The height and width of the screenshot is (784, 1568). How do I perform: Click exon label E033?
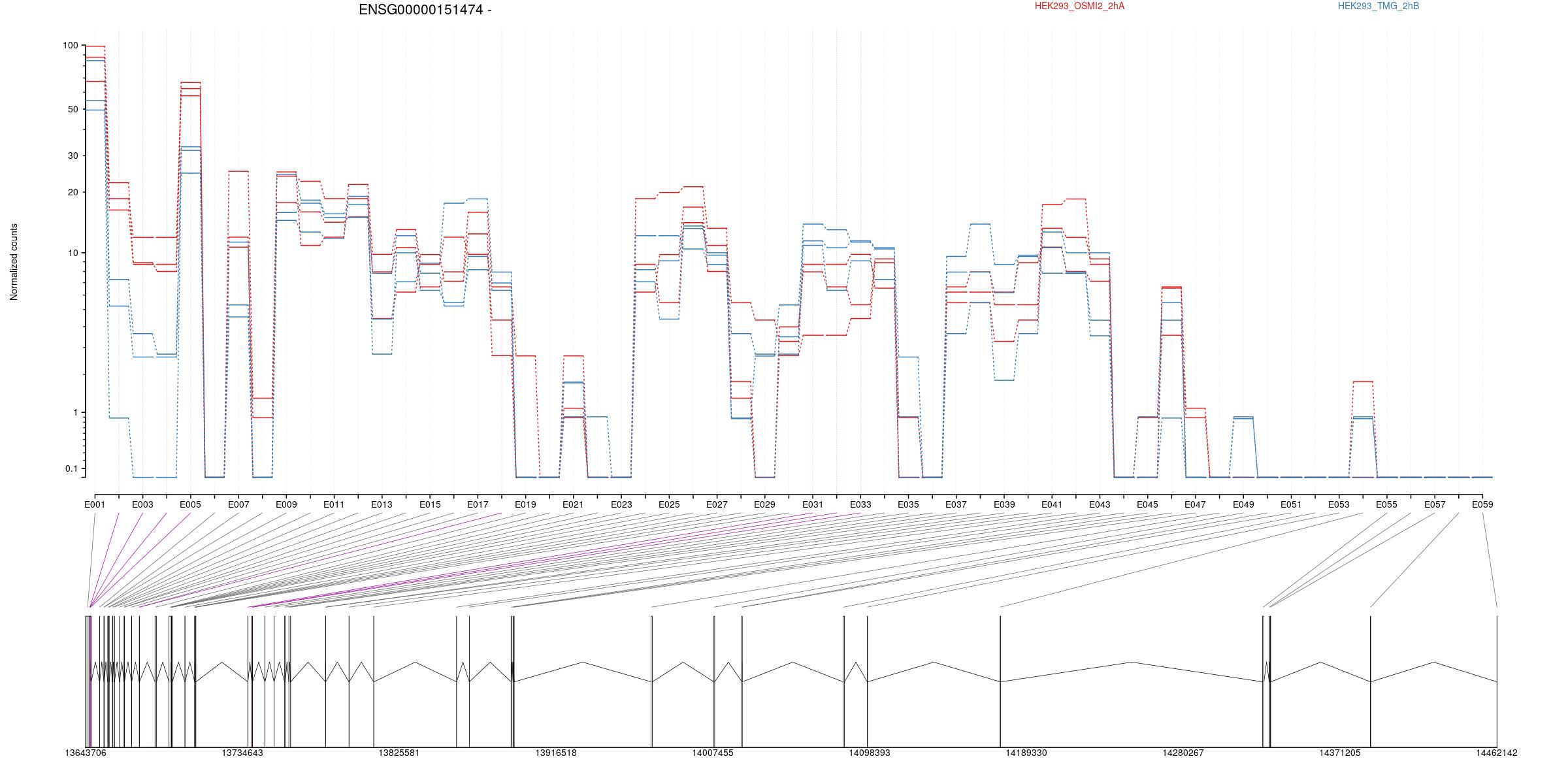pyautogui.click(x=860, y=504)
